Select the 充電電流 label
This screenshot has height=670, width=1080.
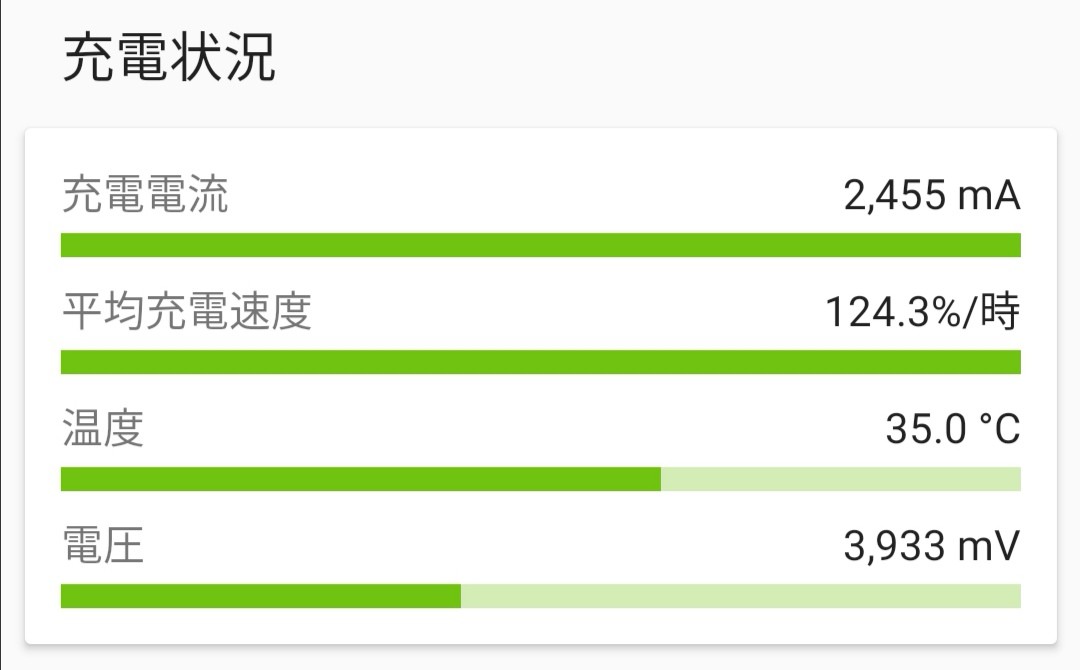point(145,195)
